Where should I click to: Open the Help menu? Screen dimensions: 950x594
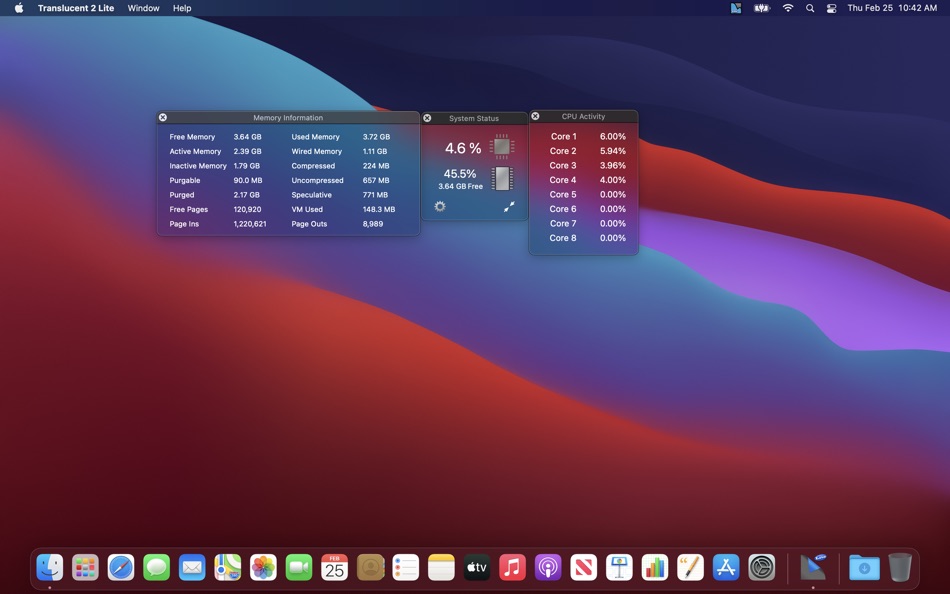click(182, 8)
